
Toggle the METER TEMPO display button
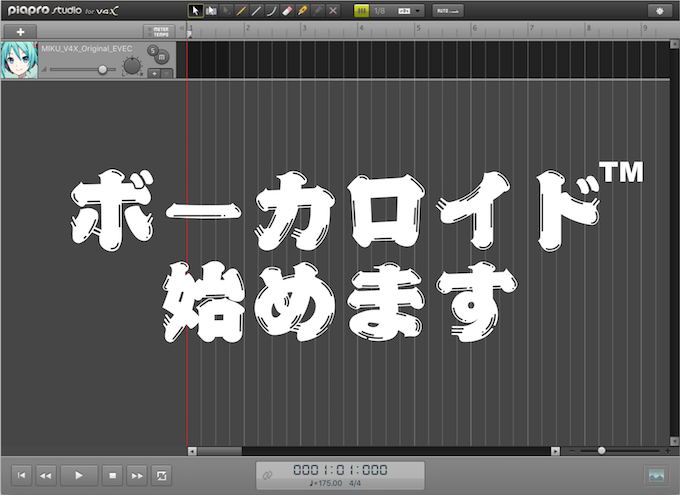[x=159, y=32]
